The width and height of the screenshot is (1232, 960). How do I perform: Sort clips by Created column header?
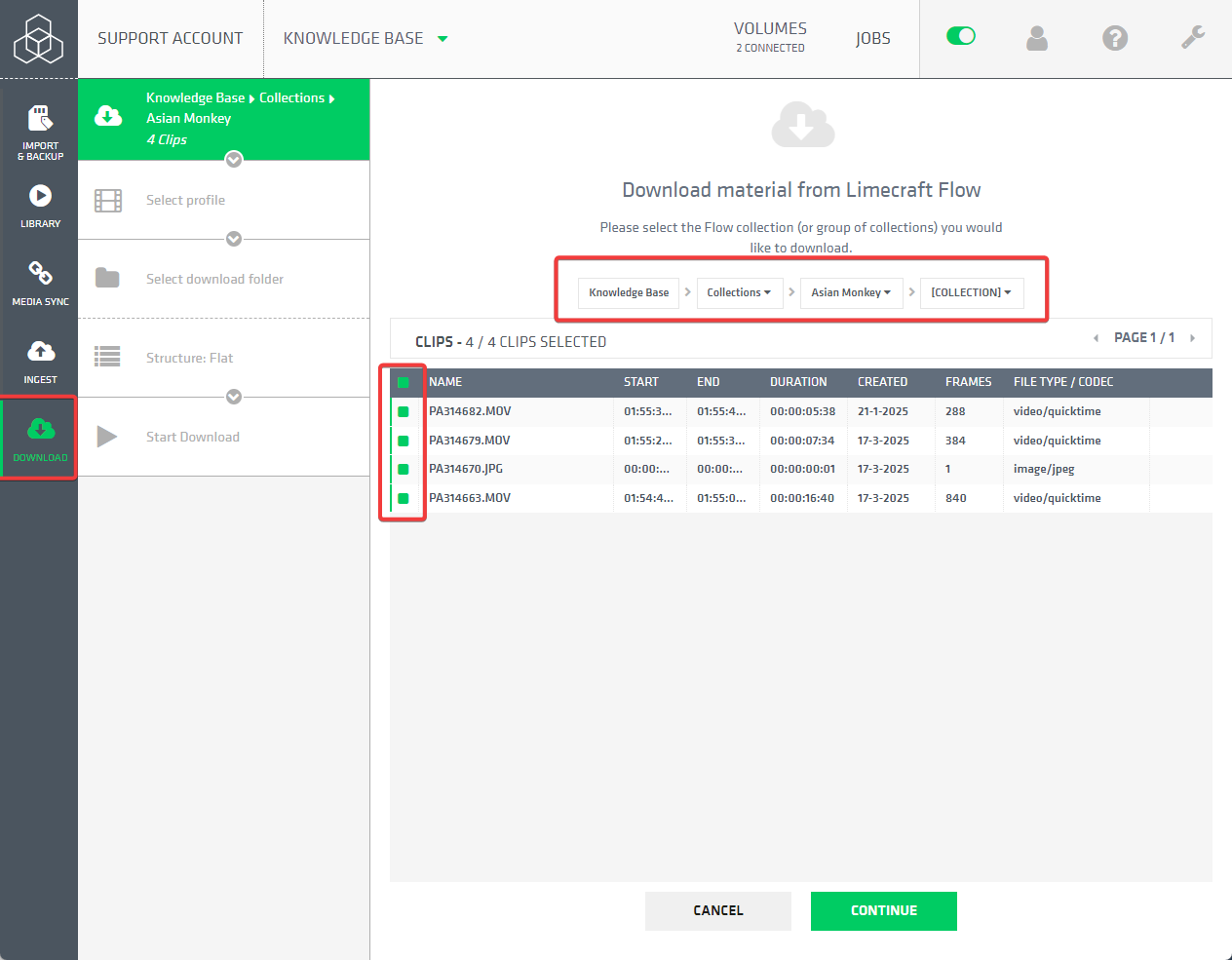pos(882,382)
